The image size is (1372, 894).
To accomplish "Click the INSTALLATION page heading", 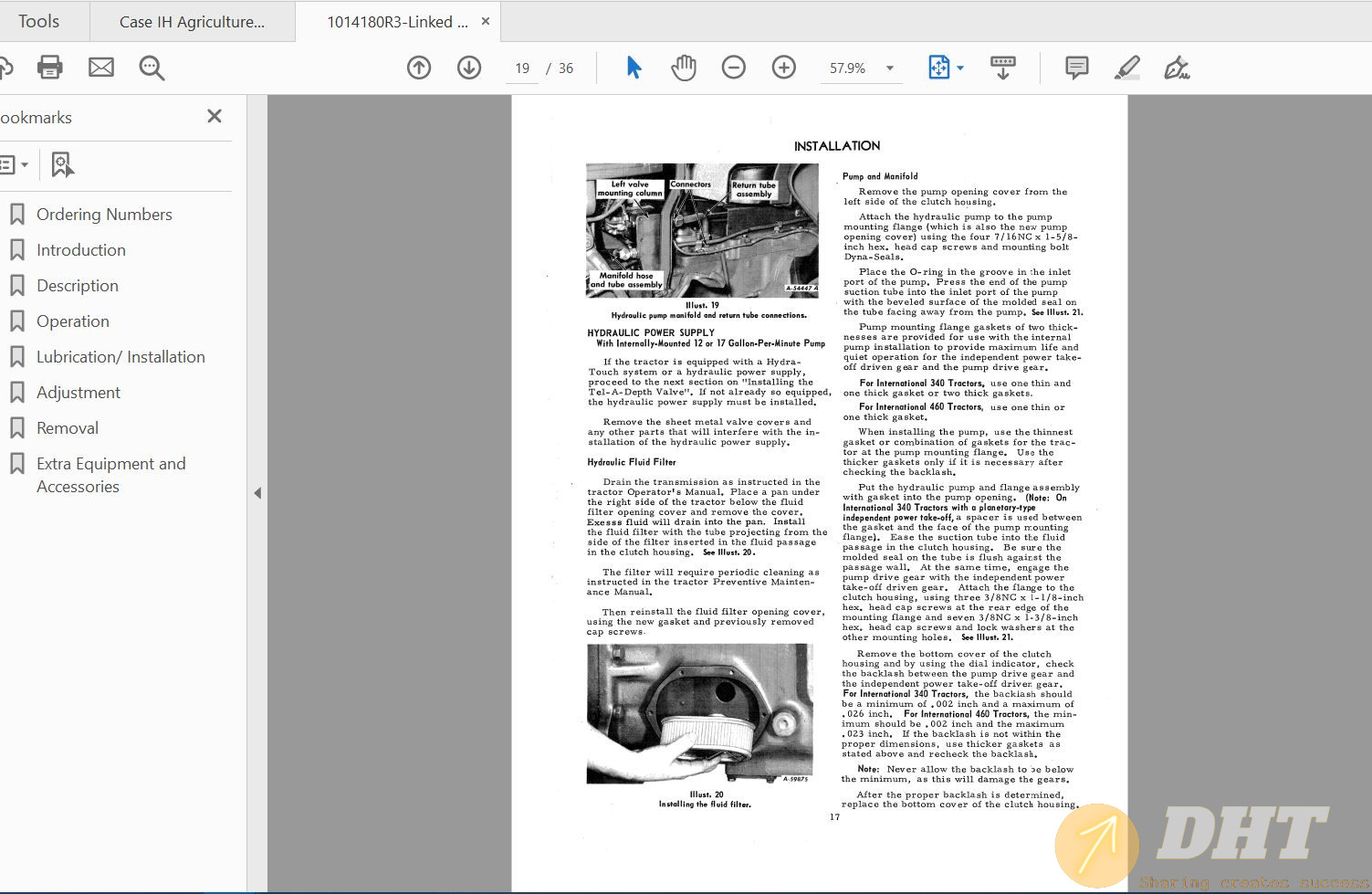I will coord(837,146).
